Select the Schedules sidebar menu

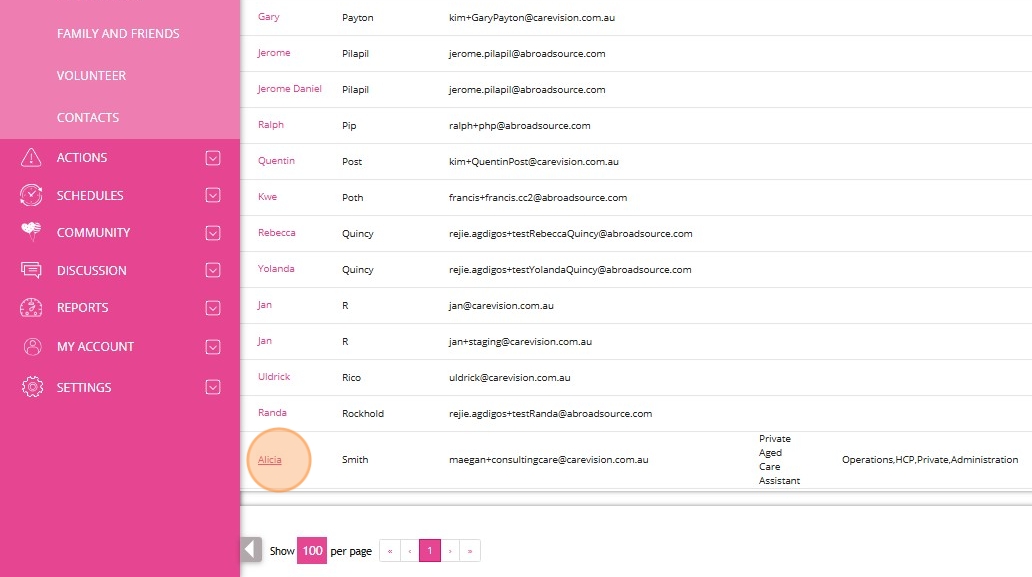tap(90, 195)
